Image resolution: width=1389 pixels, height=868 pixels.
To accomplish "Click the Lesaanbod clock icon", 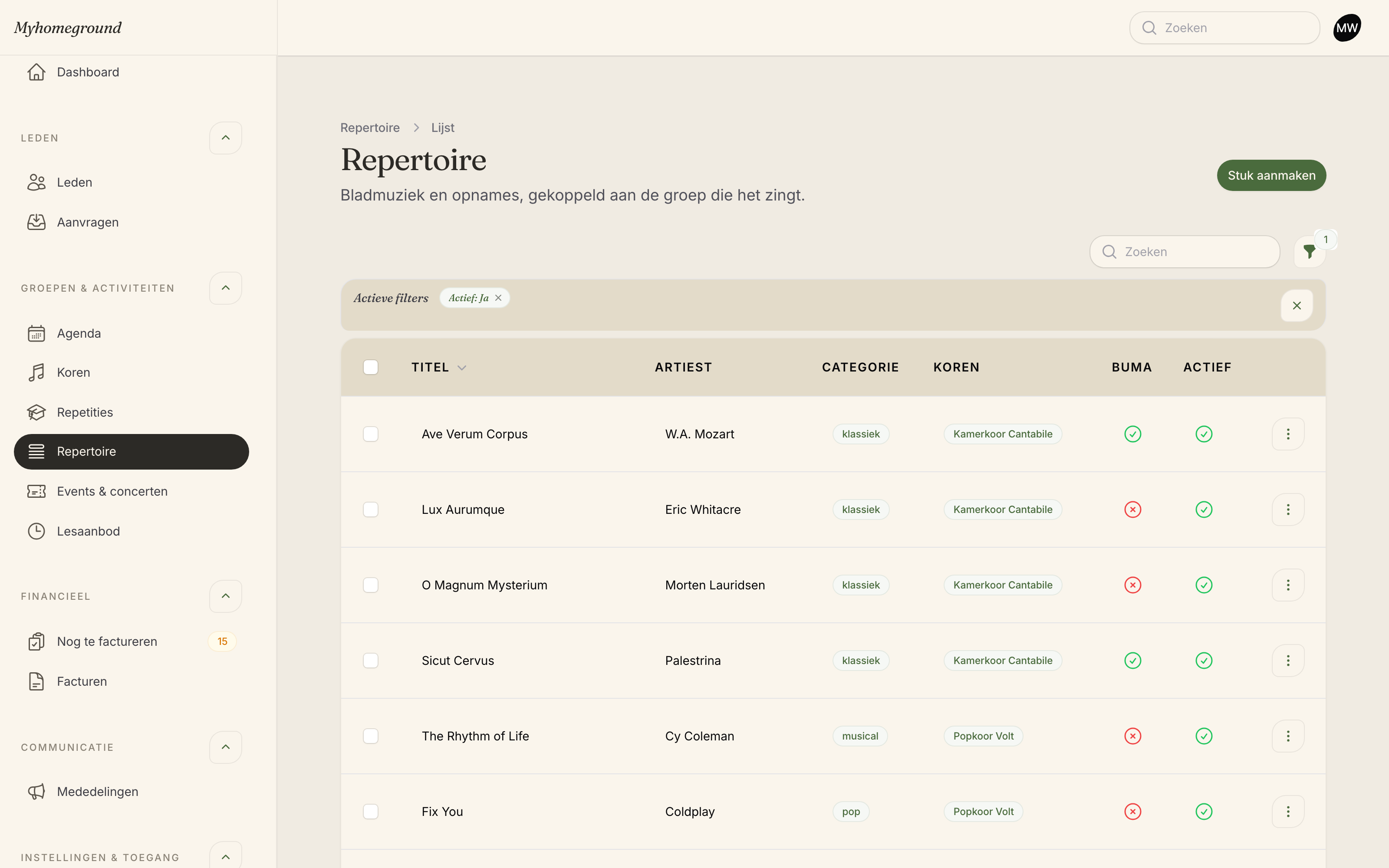I will [36, 531].
